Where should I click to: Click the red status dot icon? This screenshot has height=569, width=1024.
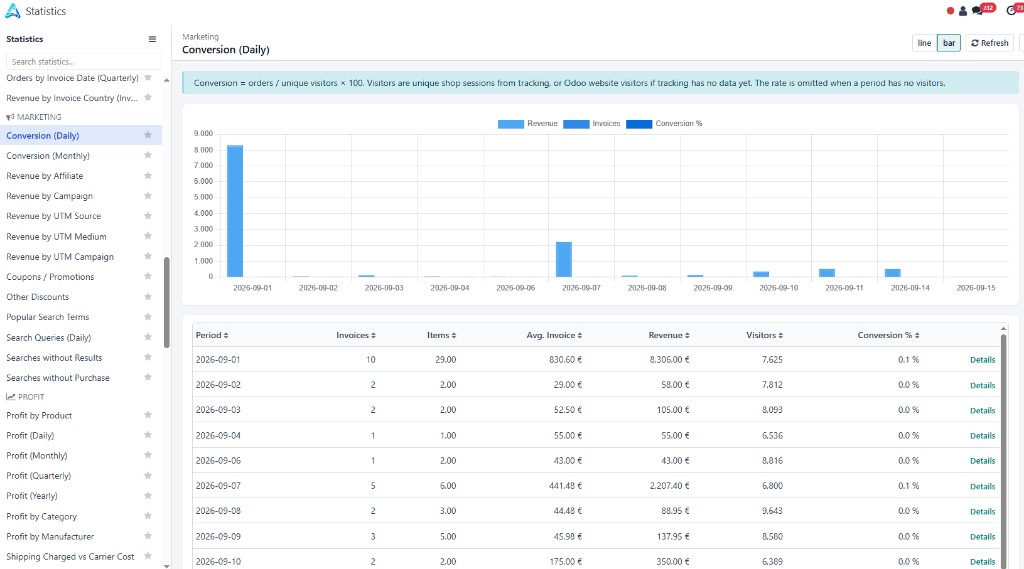[x=950, y=10]
